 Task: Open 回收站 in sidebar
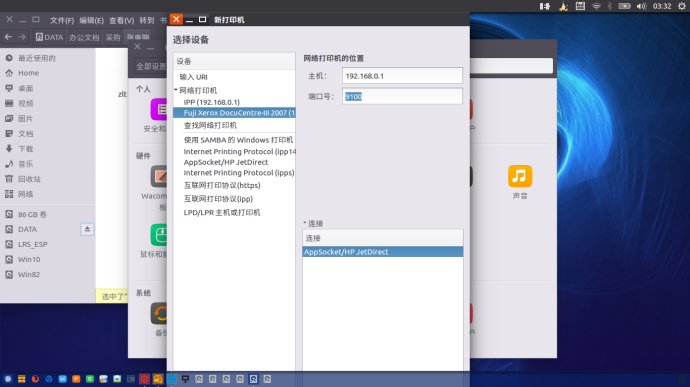point(29,179)
